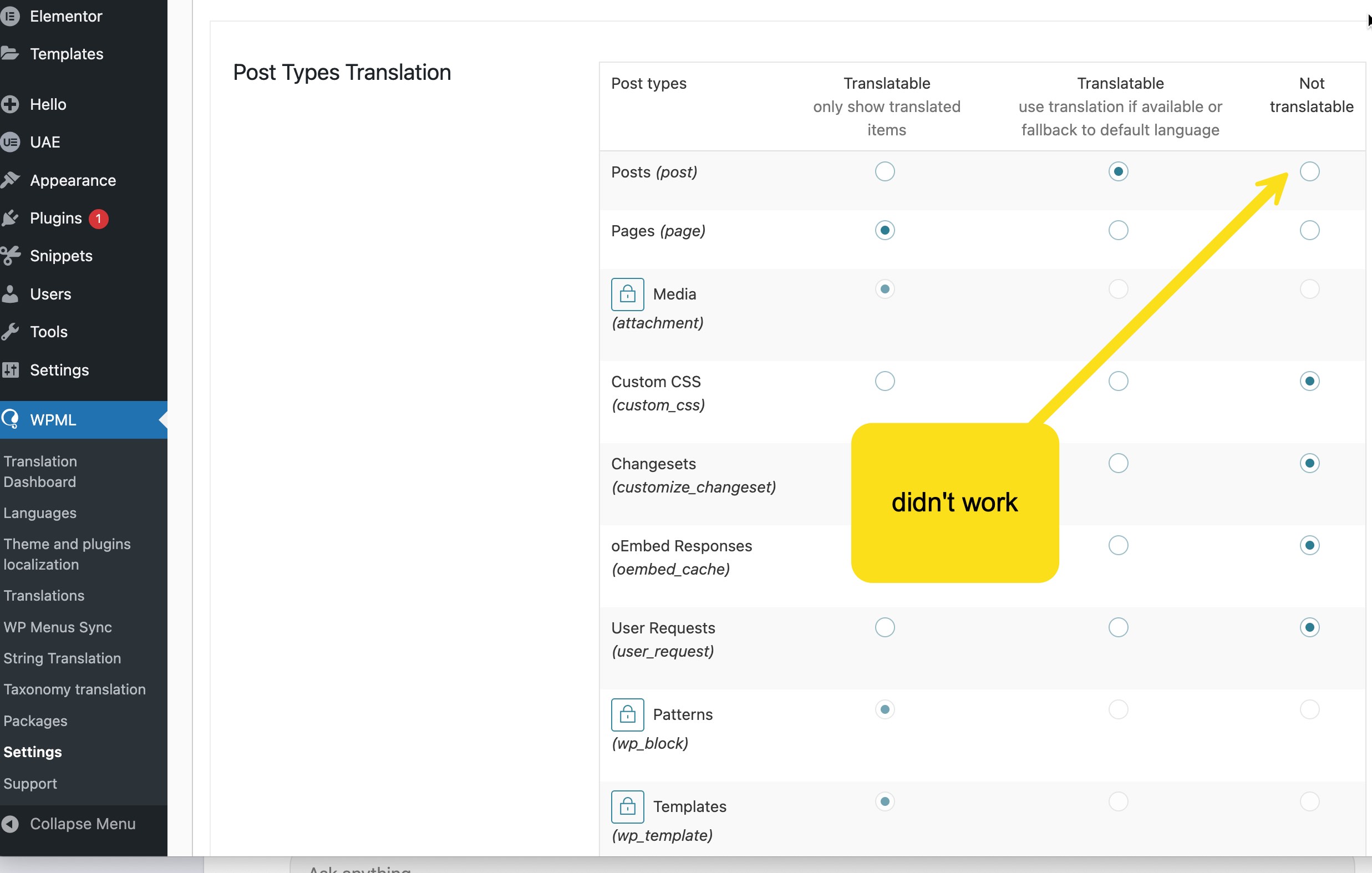
Task: Click the lock icon beside Media
Action: tap(627, 294)
